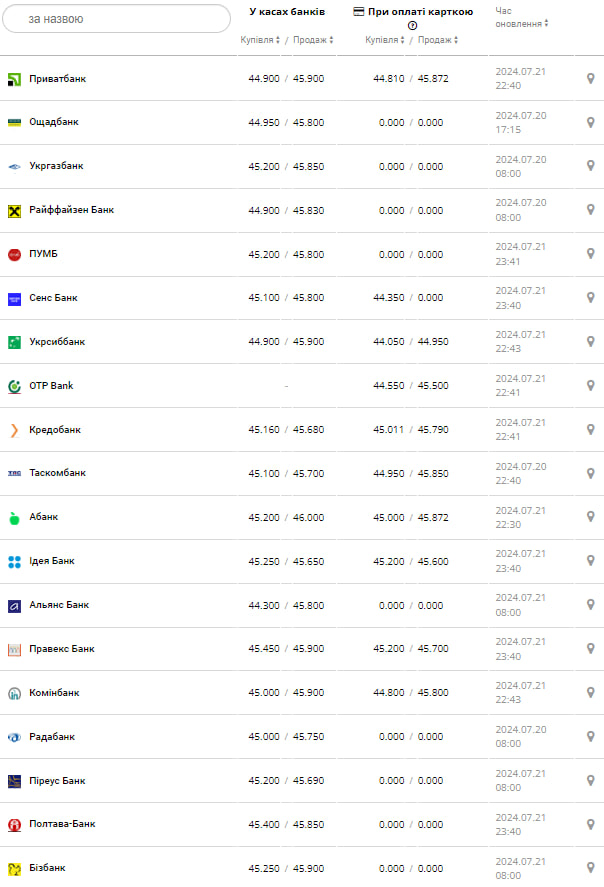Click the Абанк green apple logo

14,517
